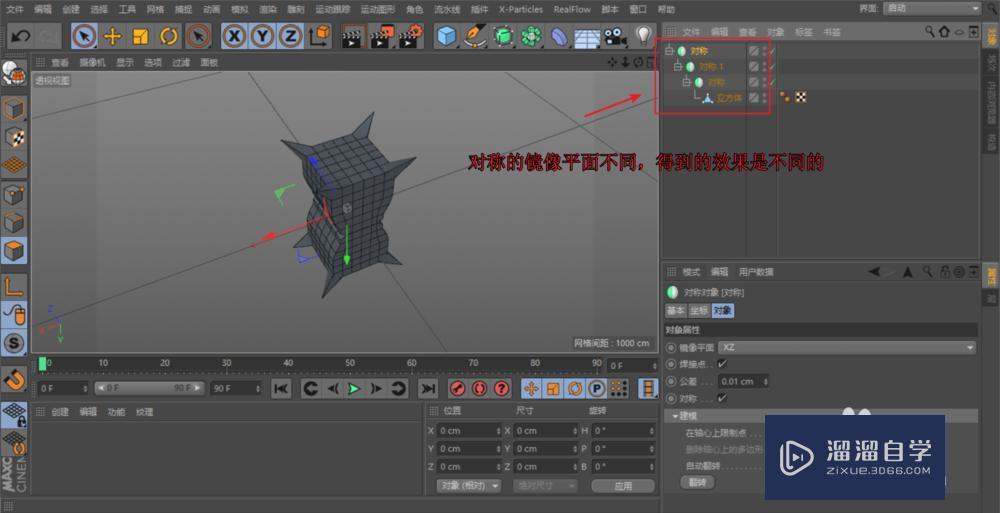The width and height of the screenshot is (1000, 513).
Task: Open object manager 标签 menu
Action: tap(804, 32)
